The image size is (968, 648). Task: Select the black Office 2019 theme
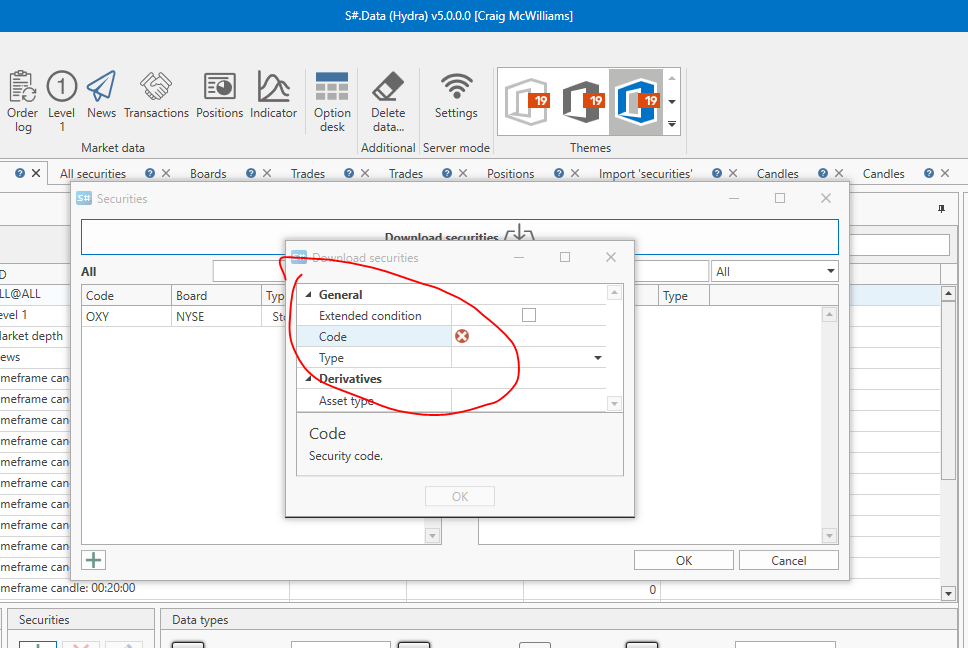click(582, 102)
